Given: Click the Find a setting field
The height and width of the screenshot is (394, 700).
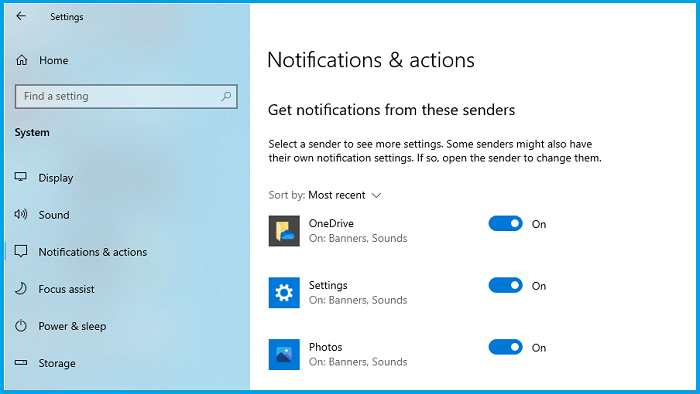Looking at the screenshot, I should [126, 96].
